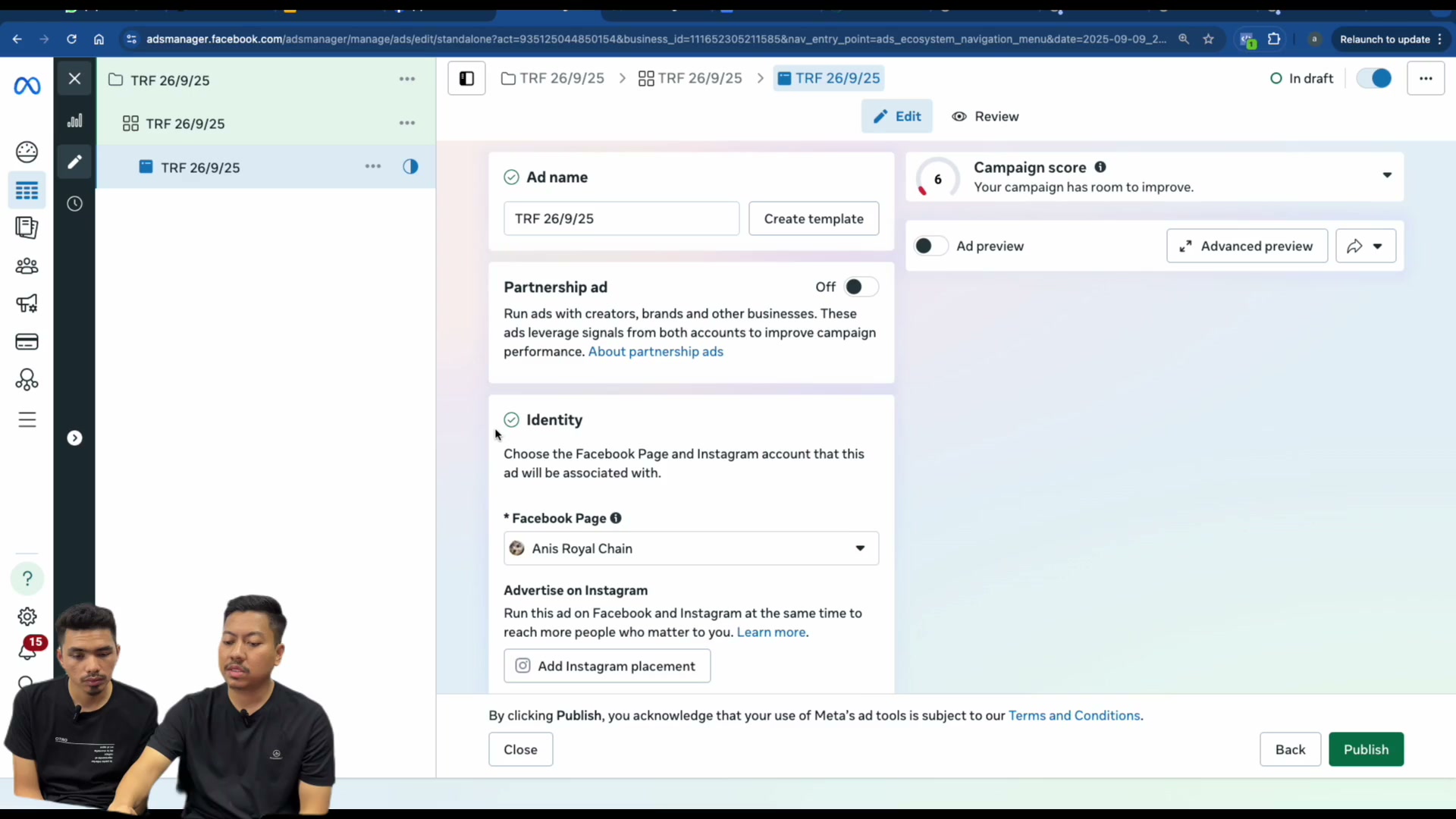Open Settings gear icon in sidebar

(x=27, y=617)
